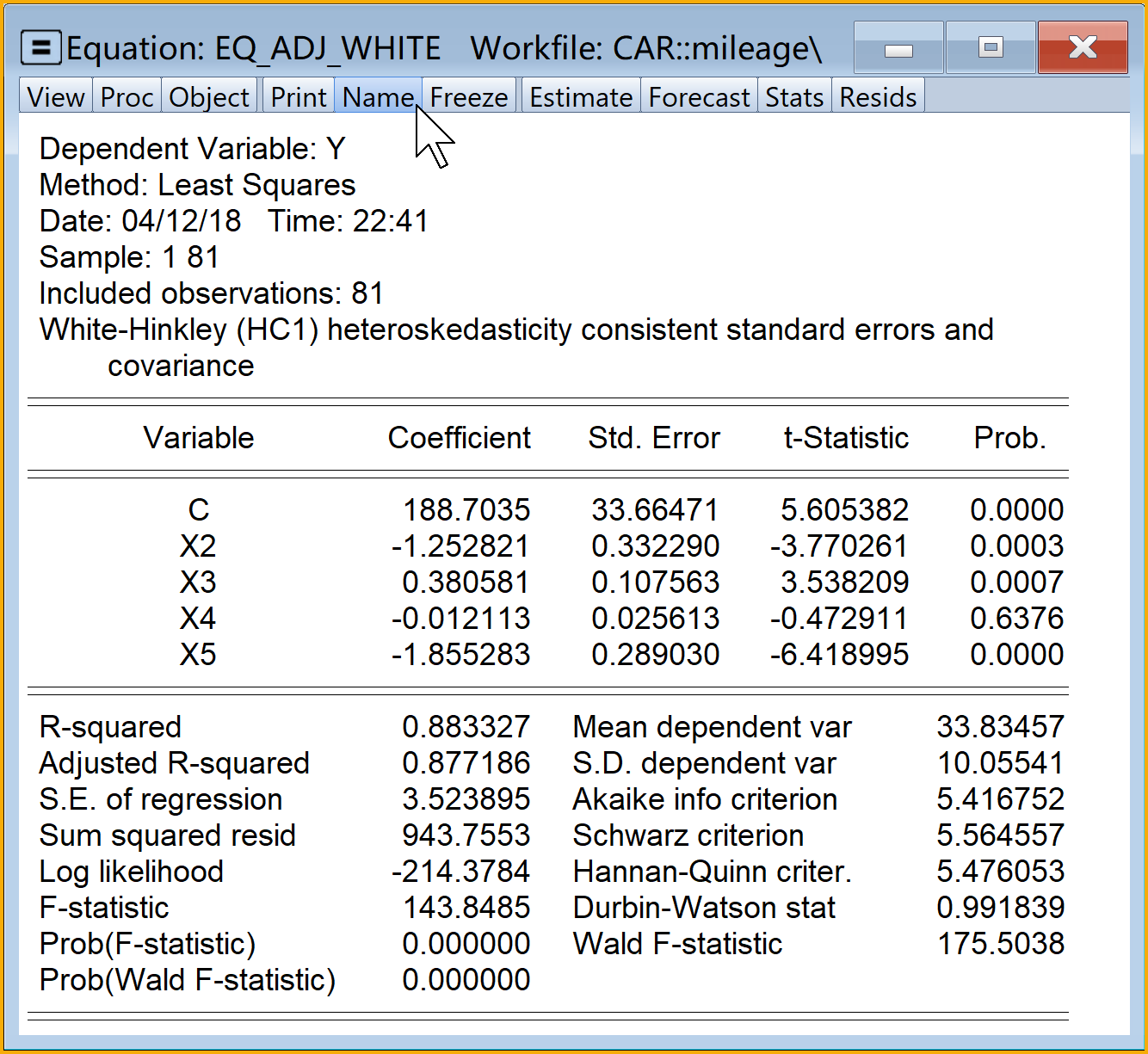Minimize the equation window

tap(898, 48)
